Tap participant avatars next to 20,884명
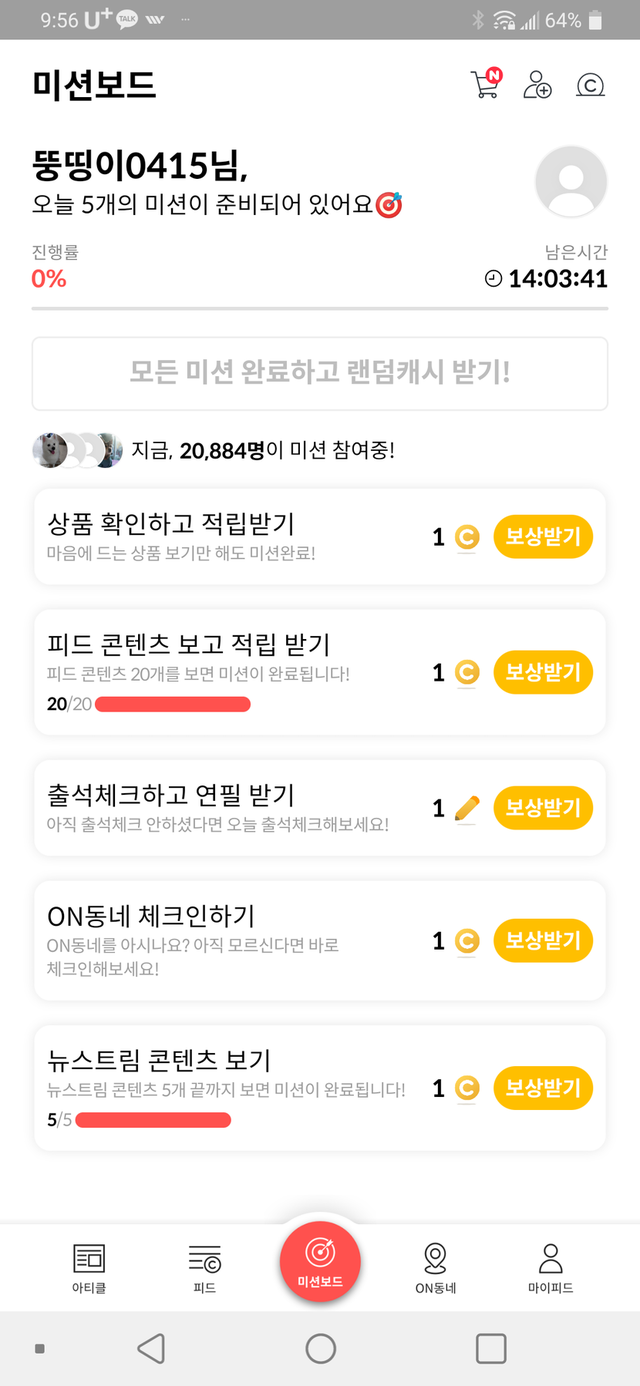This screenshot has height=1386, width=640. click(77, 451)
